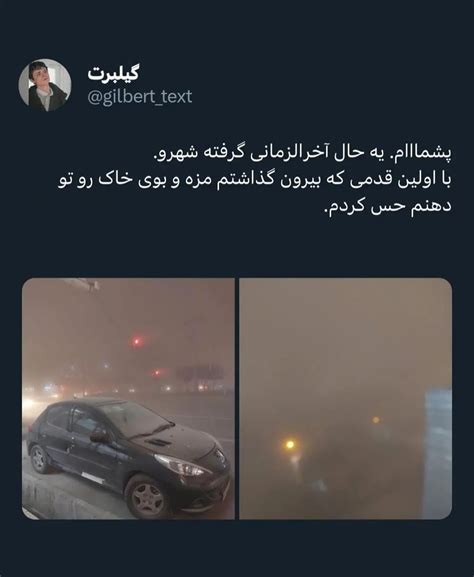Click the car's front wheel
This screenshot has width=474, height=577.
(x=148, y=499)
